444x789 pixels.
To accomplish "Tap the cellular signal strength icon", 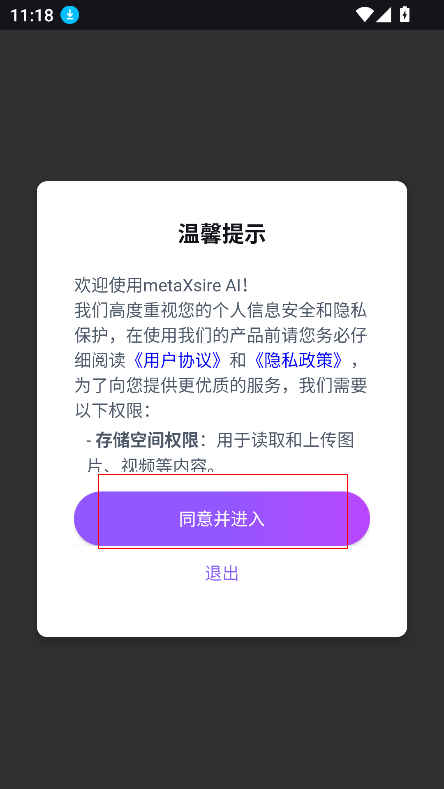I will pos(384,15).
